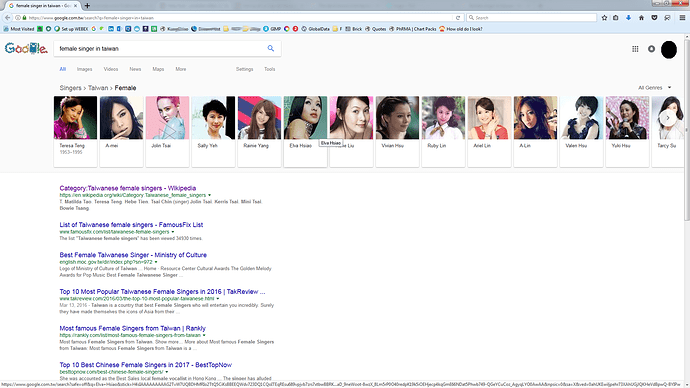Open 'Set up WEBEX' bookmark
Screen dimensions: 690x388
71,29
